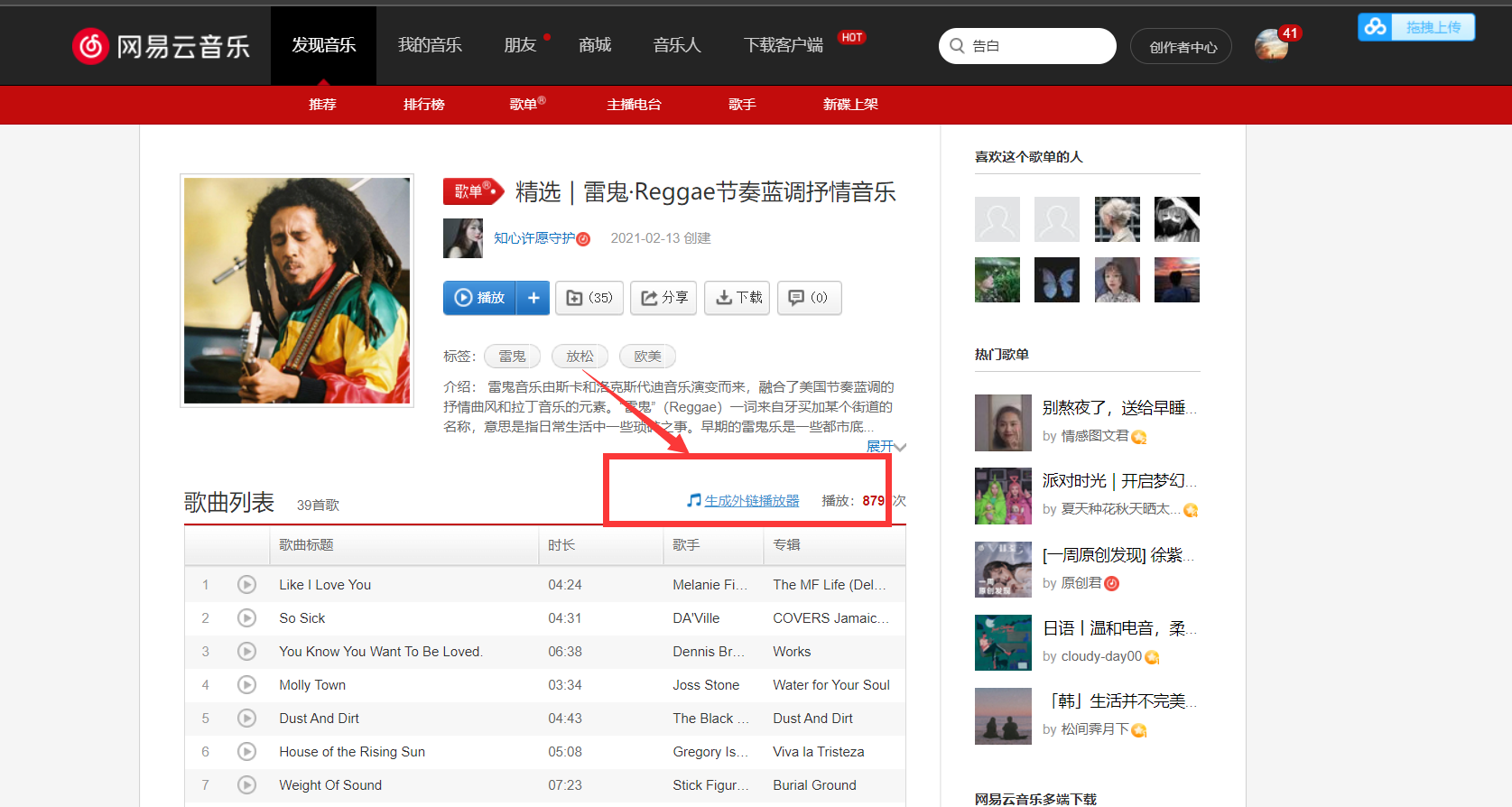Click thumbnail of 派对时光 playlist
The height and width of the screenshot is (807, 1512).
point(1003,496)
